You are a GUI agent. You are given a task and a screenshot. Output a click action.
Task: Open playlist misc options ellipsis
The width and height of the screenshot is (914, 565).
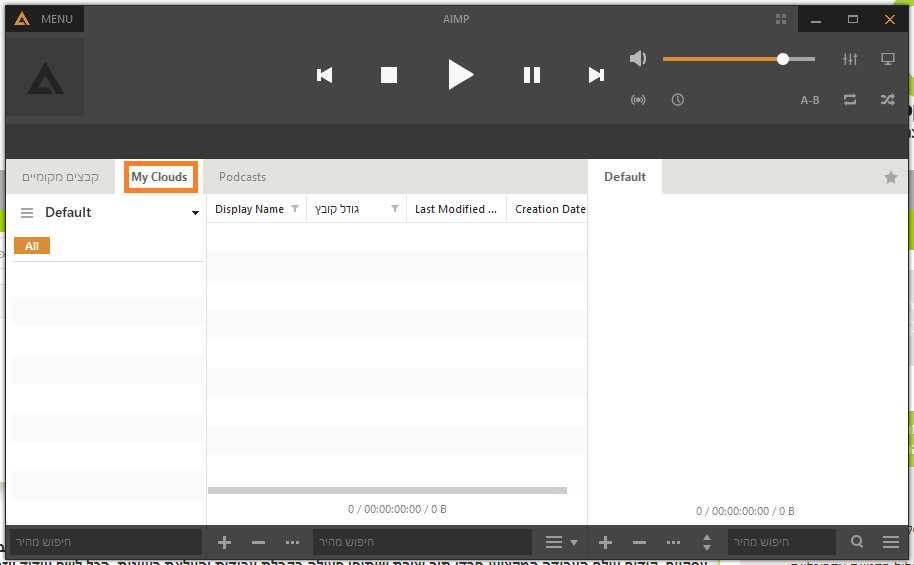tap(673, 543)
